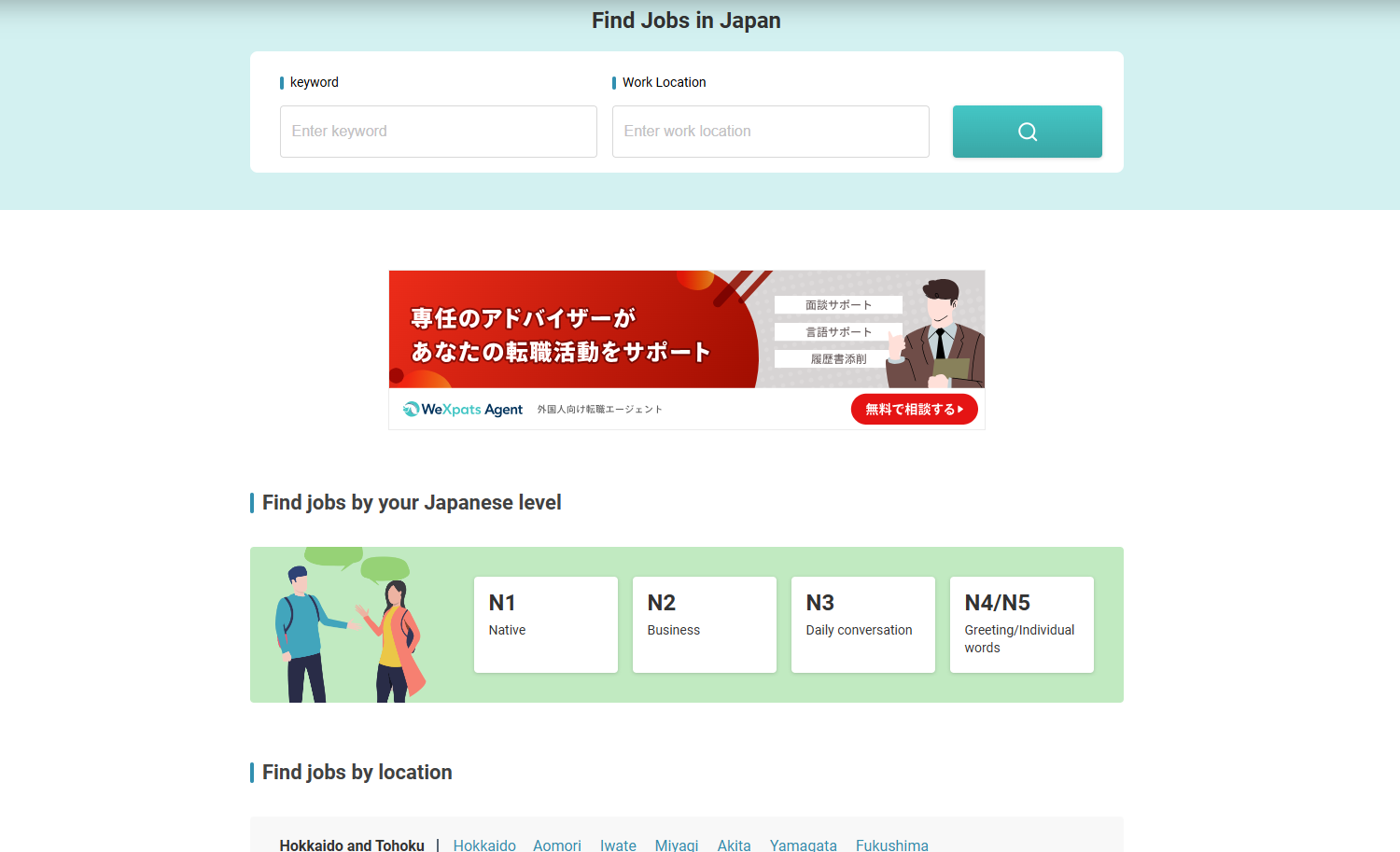1400x852 pixels.
Task: Click the Enter work location input field
Action: (770, 131)
